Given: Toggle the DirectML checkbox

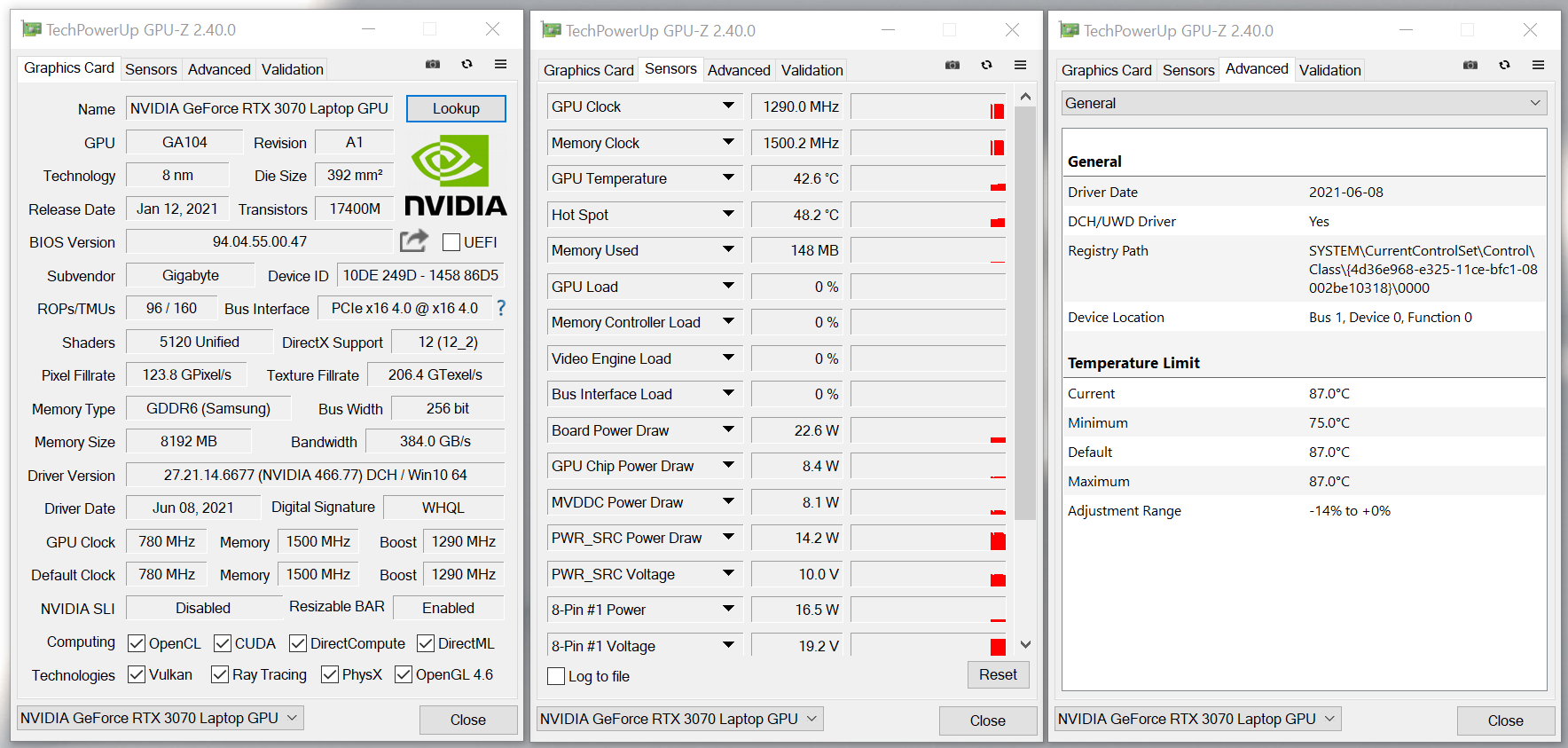Looking at the screenshot, I should [426, 643].
